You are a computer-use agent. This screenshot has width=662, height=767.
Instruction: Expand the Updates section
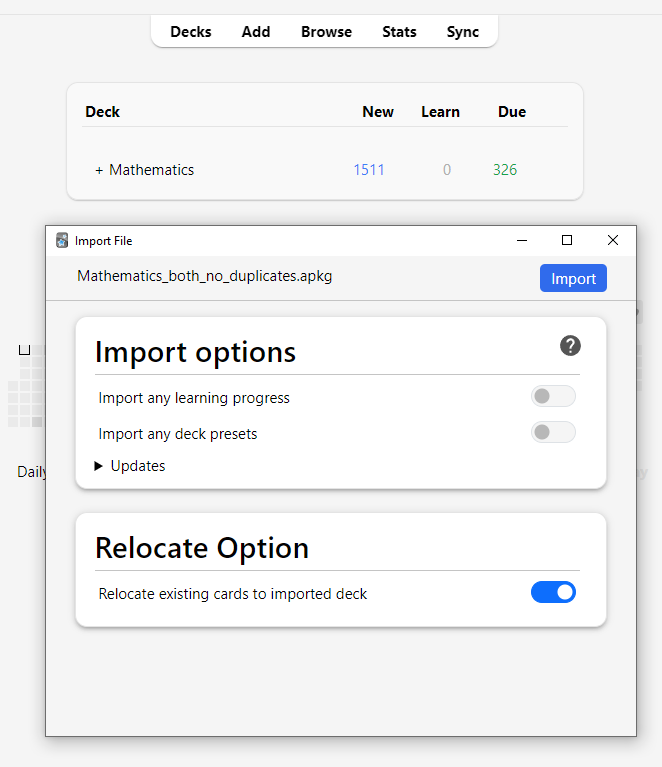130,466
